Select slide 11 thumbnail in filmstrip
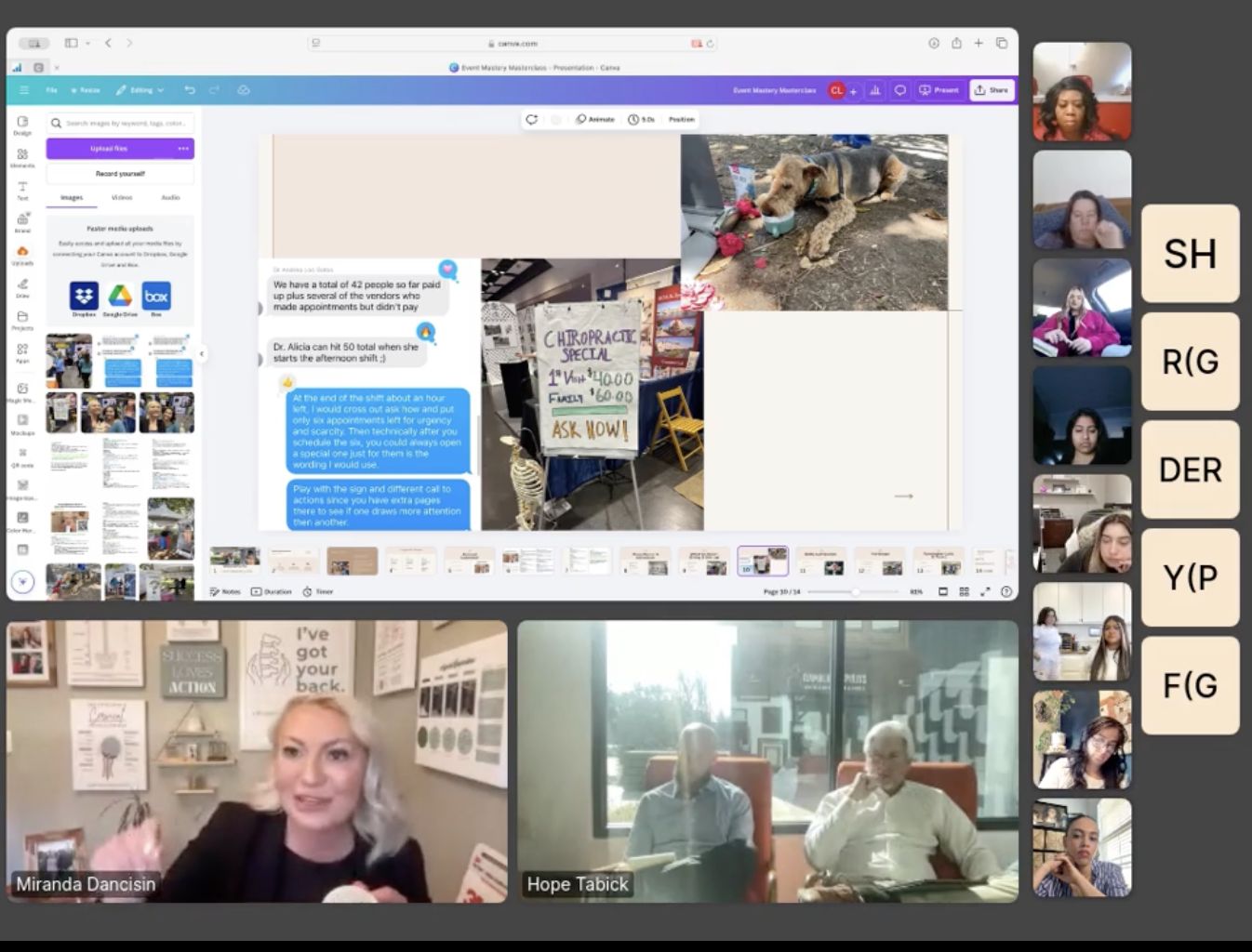Image resolution: width=1252 pixels, height=952 pixels. click(821, 561)
